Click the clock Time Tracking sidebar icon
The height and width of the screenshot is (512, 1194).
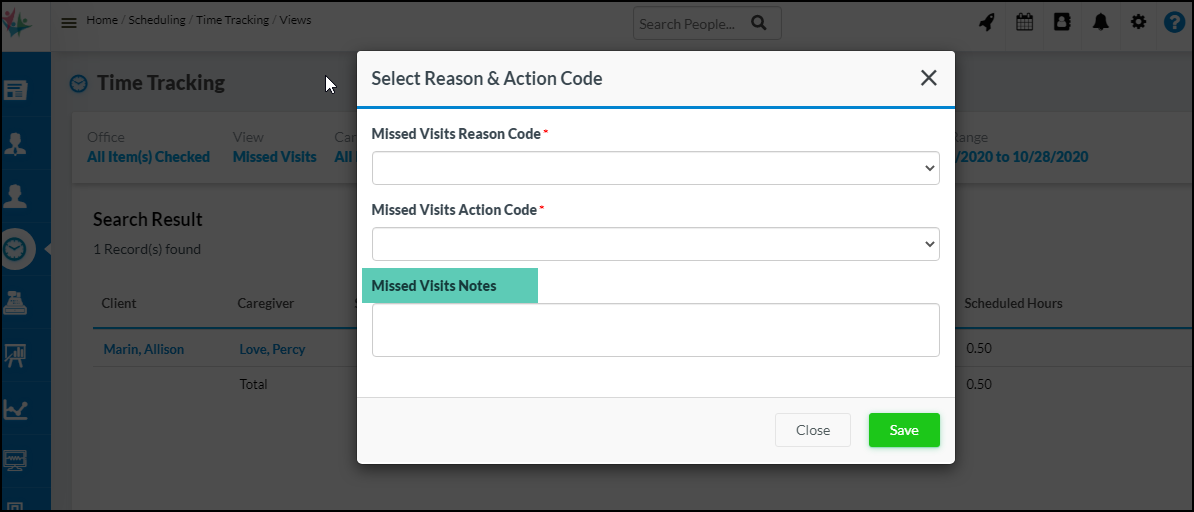[x=15, y=249]
